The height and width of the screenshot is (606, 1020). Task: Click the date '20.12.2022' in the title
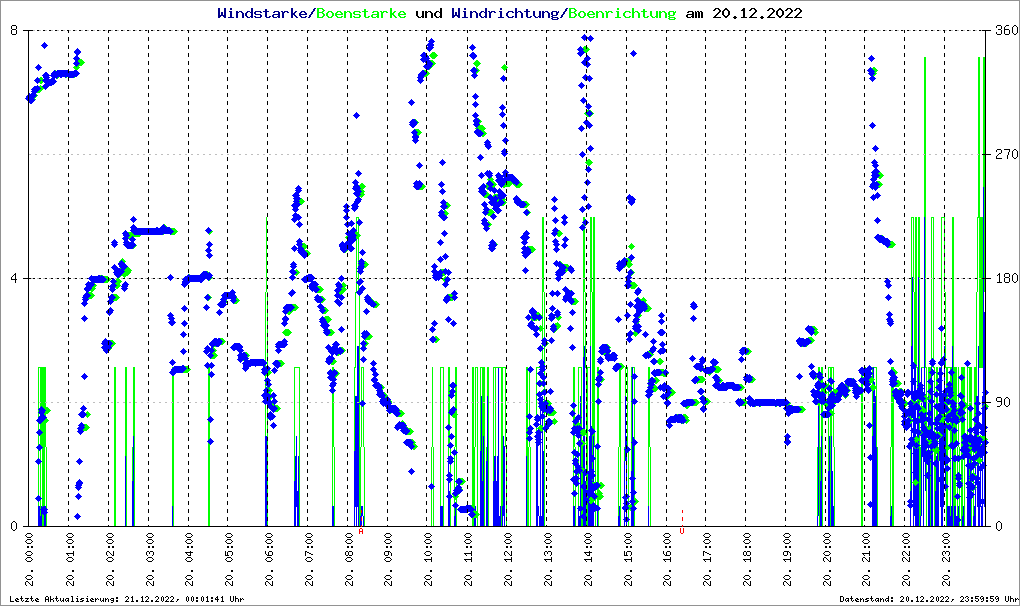tap(757, 13)
